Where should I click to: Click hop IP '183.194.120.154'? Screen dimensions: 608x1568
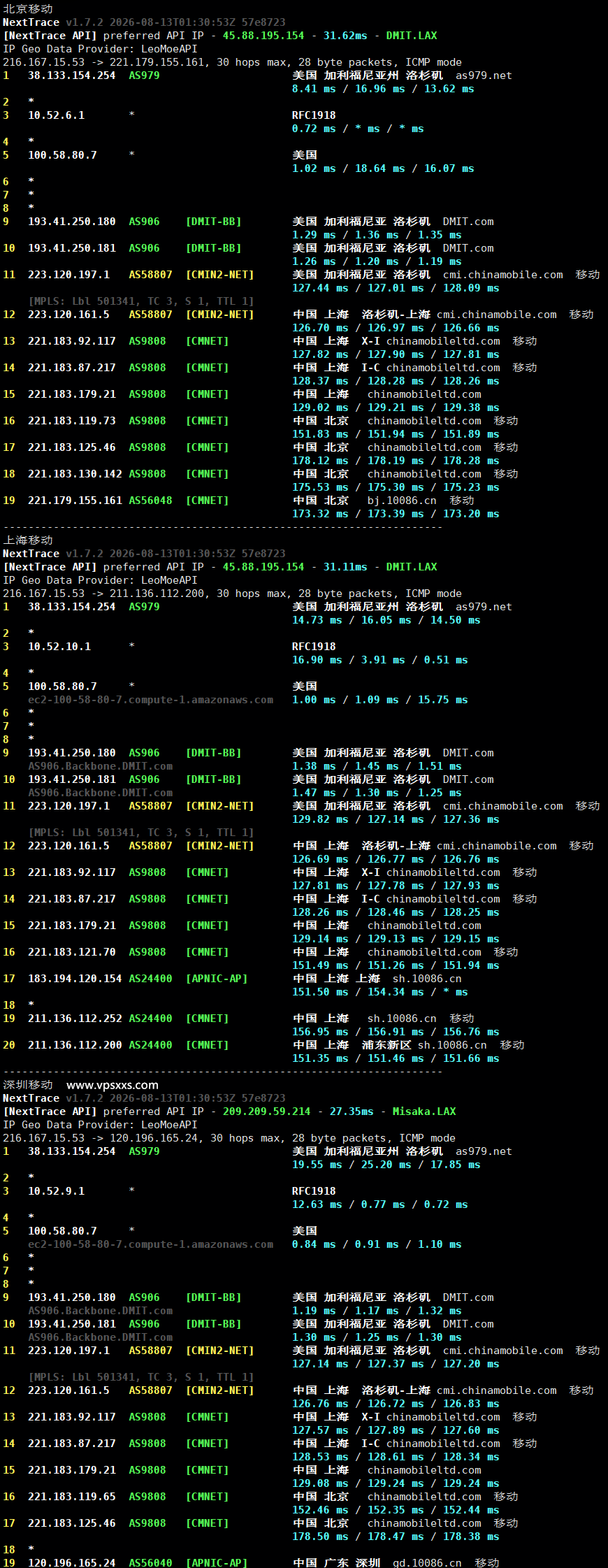tap(75, 978)
